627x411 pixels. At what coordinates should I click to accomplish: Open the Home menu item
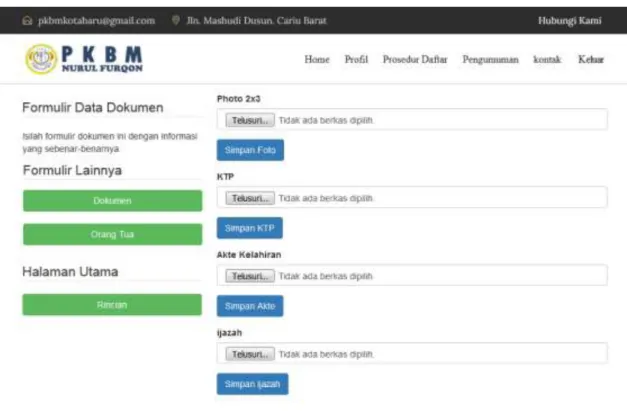[317, 60]
